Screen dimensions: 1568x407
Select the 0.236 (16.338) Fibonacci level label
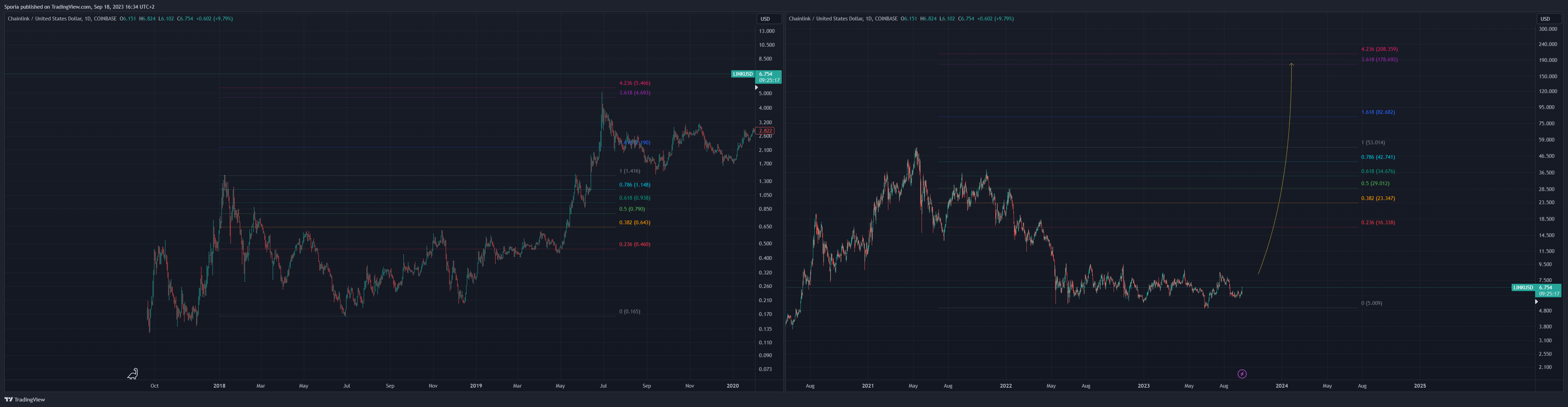[1378, 223]
